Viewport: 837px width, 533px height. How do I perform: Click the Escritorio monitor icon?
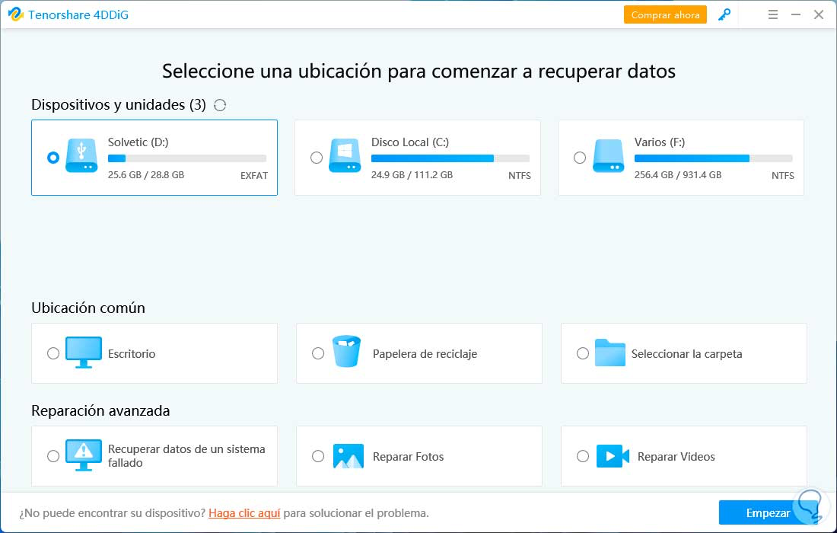(83, 353)
